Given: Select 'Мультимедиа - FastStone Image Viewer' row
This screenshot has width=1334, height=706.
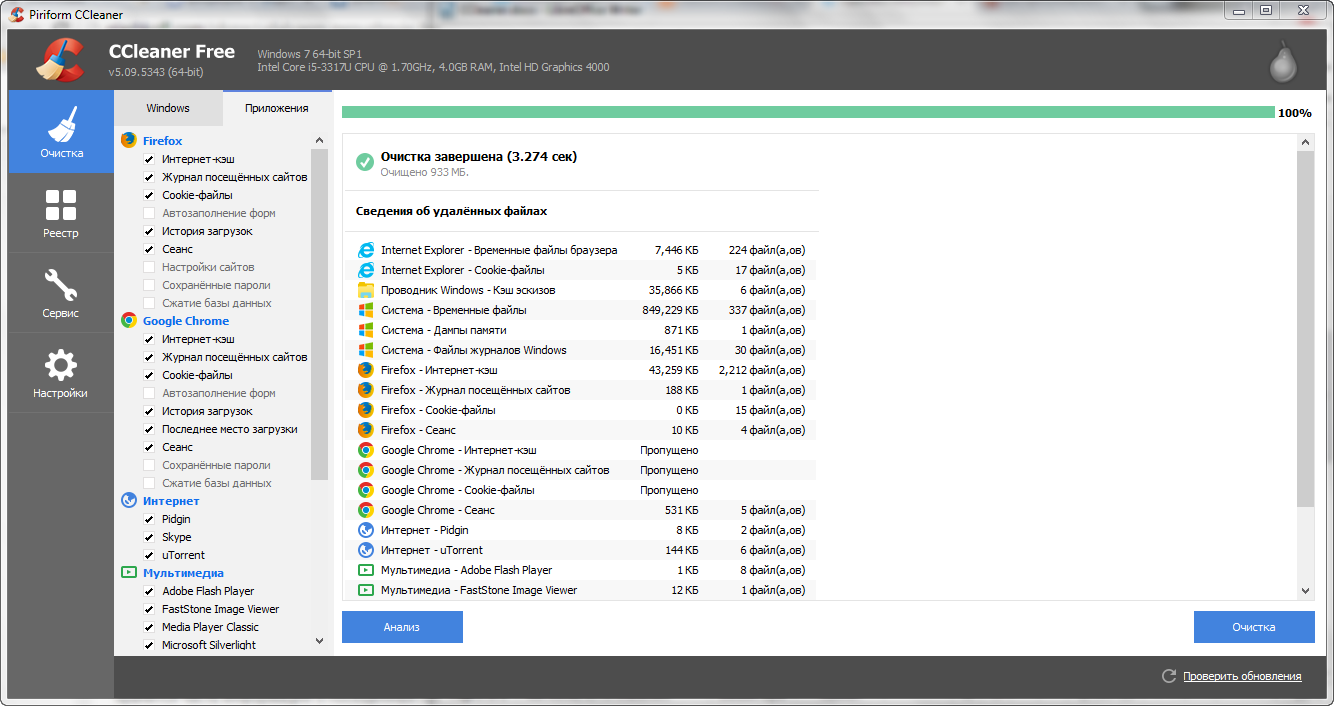Looking at the screenshot, I should point(580,590).
